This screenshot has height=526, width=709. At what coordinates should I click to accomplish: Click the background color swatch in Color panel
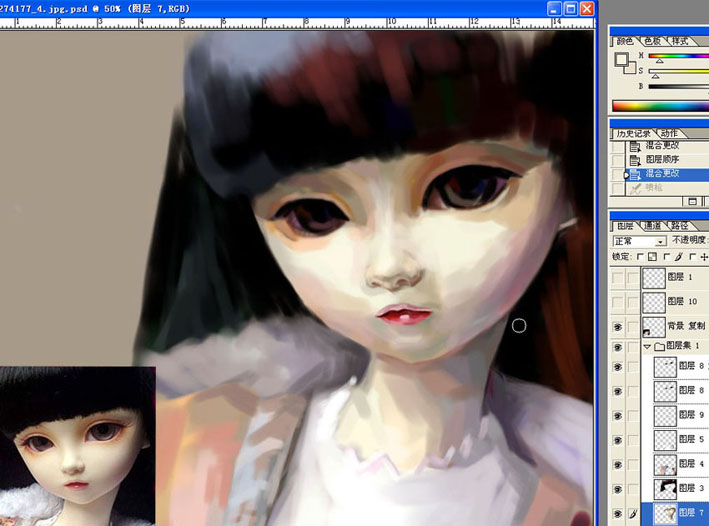tap(628, 67)
